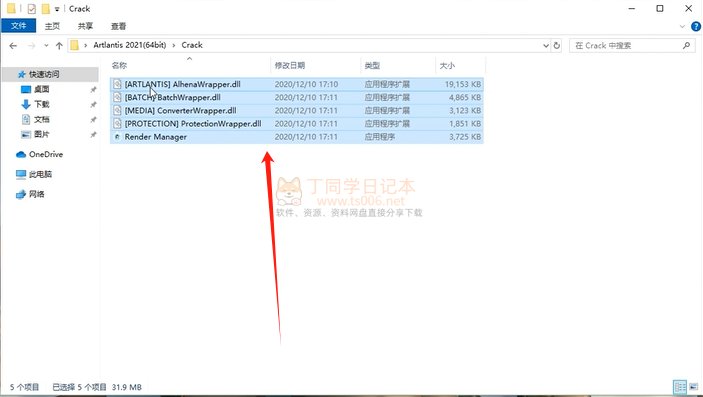Screen dimensions: 703x397
Task: Open 桌面 in the sidebar
Action: tap(41, 89)
